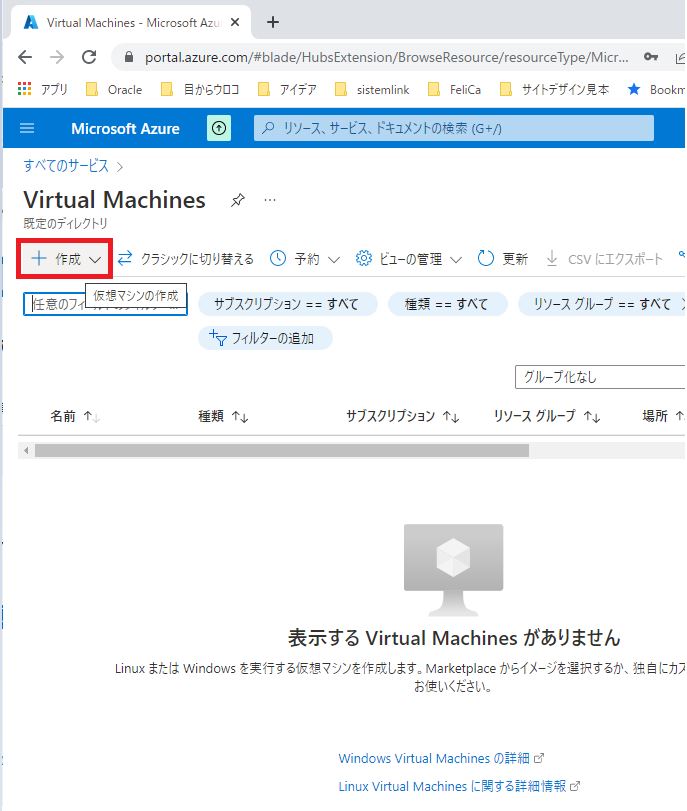This screenshot has height=811, width=687.
Task: Click the table horizontal scrollbar thumb
Action: coord(282,450)
